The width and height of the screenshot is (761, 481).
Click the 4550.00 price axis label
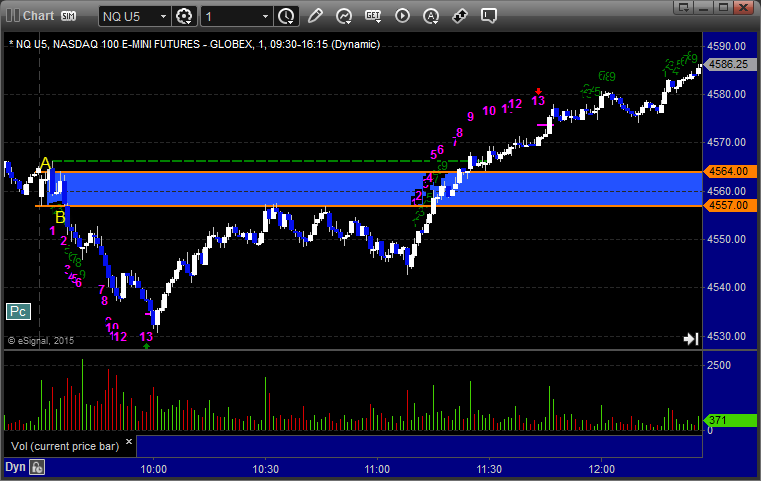point(726,239)
